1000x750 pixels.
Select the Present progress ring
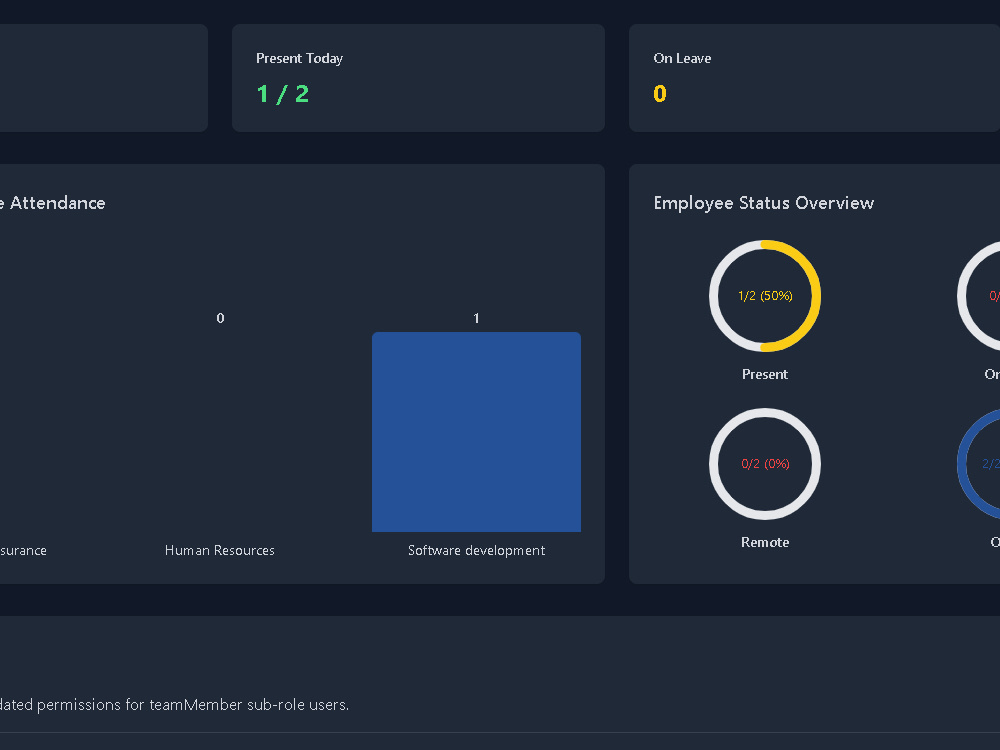[765, 296]
